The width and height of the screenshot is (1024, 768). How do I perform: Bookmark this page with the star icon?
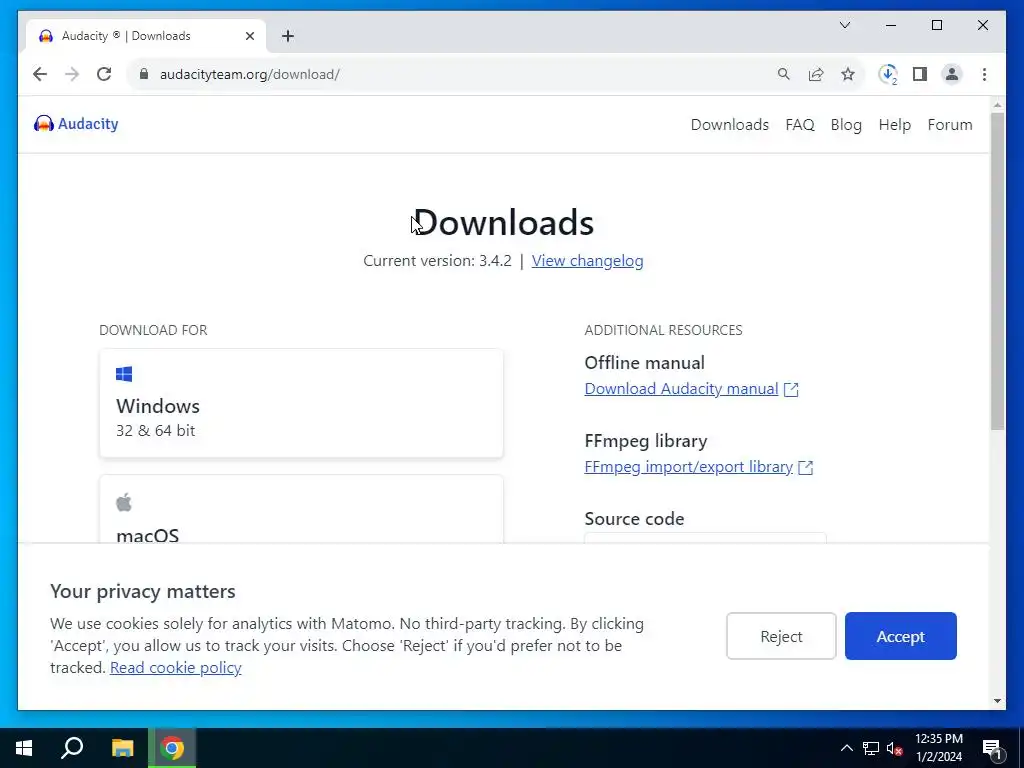coord(848,74)
